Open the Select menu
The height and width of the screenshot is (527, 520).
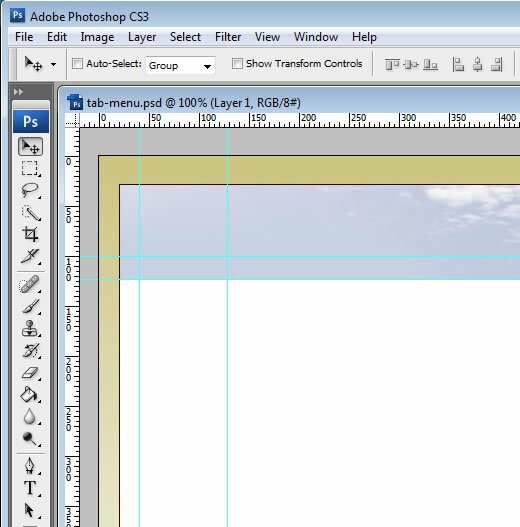point(185,37)
